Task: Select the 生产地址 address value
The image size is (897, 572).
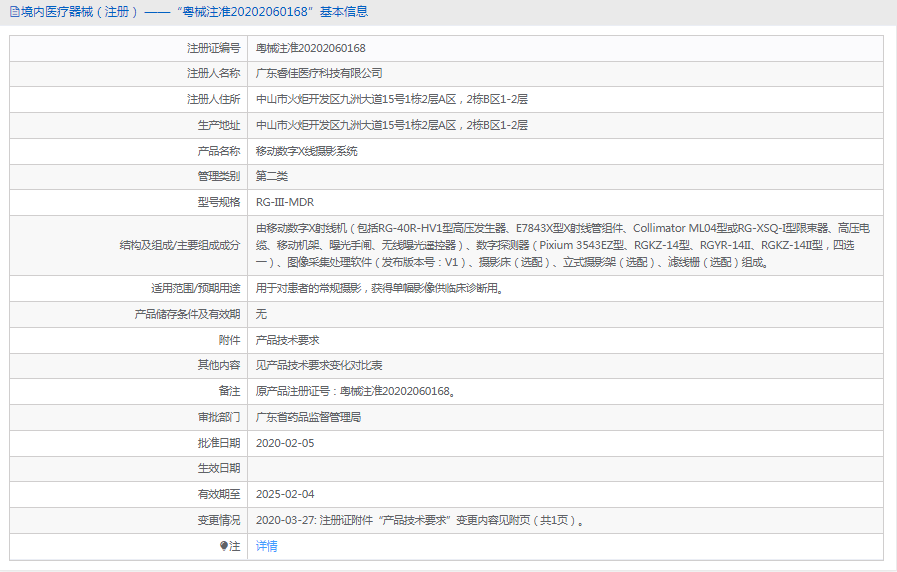Action: 392,125
